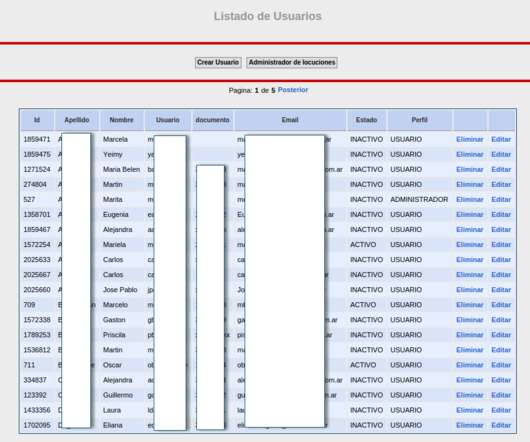Edit the ADMINISTRADOR user with id 527
The image size is (530, 442).
[501, 199]
